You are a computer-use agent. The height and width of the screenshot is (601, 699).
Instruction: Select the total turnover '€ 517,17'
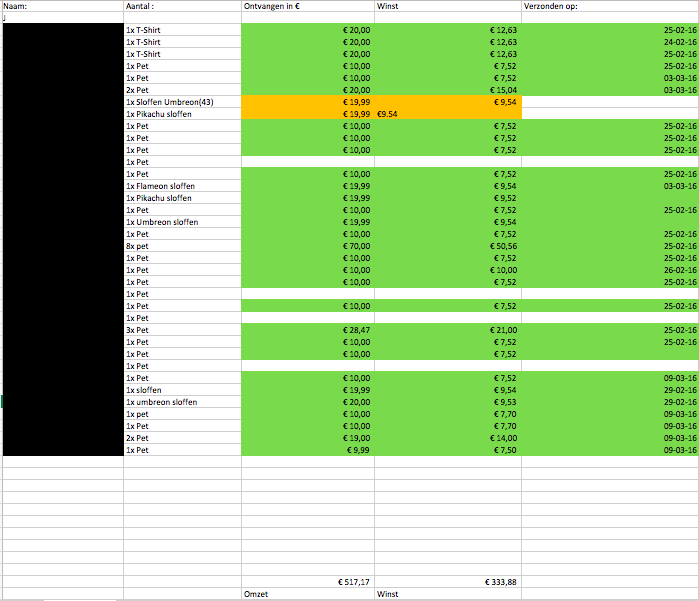[308, 582]
